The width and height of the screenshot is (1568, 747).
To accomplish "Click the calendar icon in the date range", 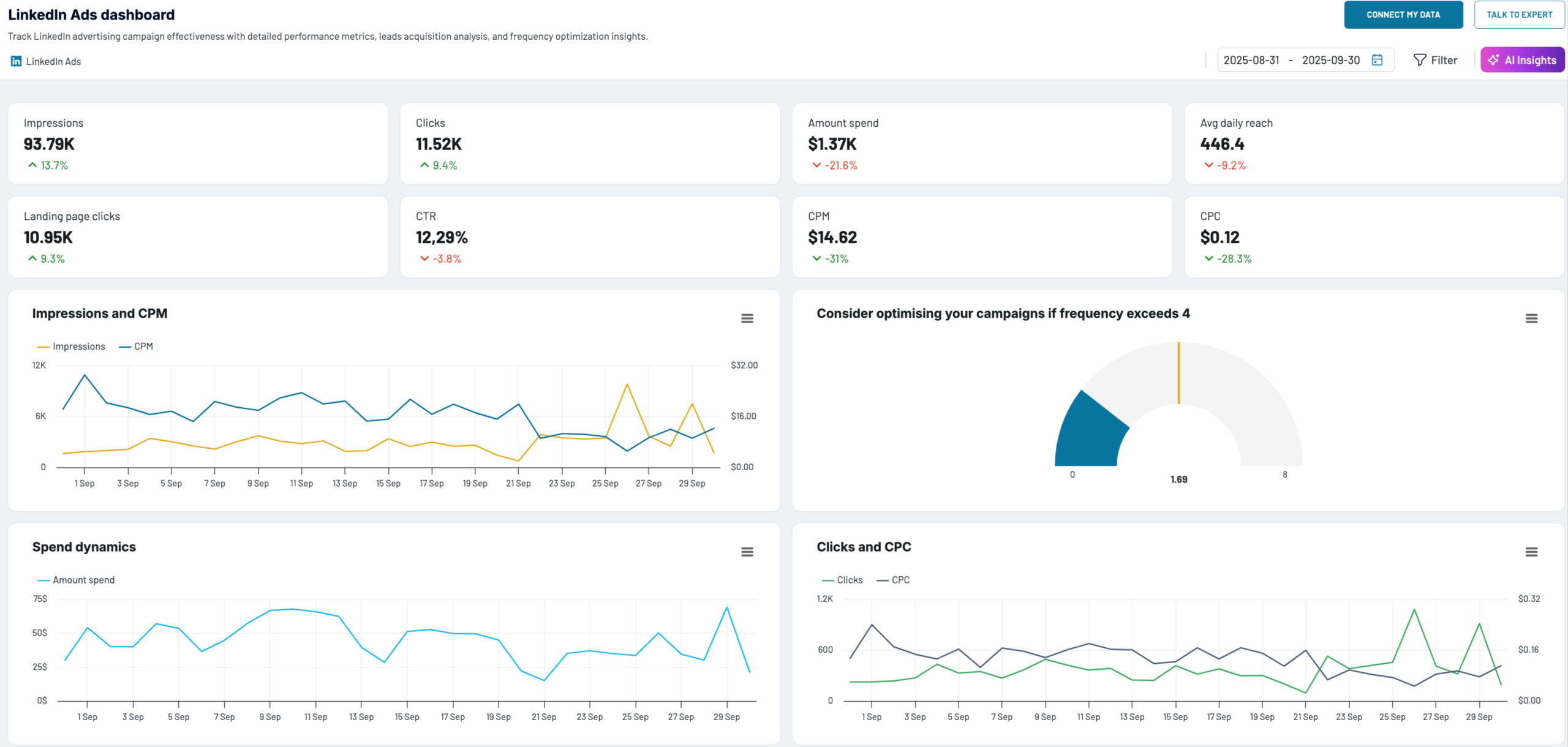I will pos(1377,60).
